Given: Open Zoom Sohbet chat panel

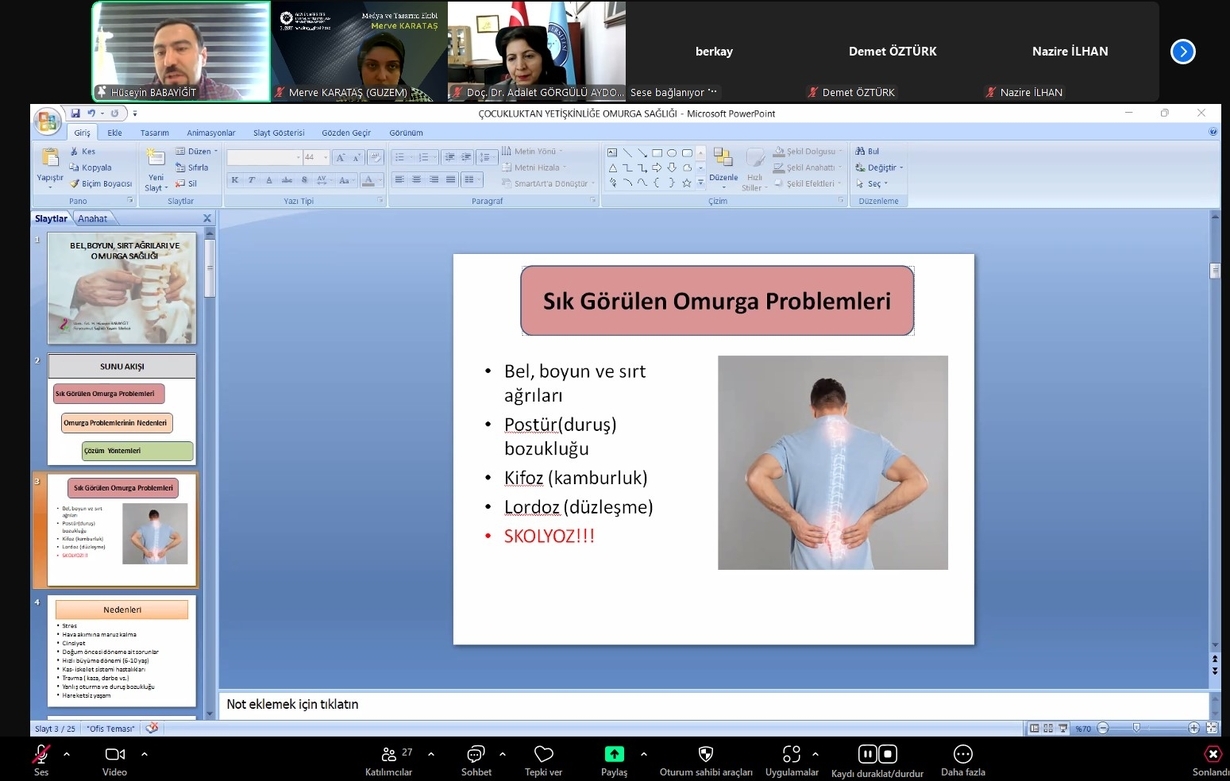Looking at the screenshot, I should (x=476, y=760).
